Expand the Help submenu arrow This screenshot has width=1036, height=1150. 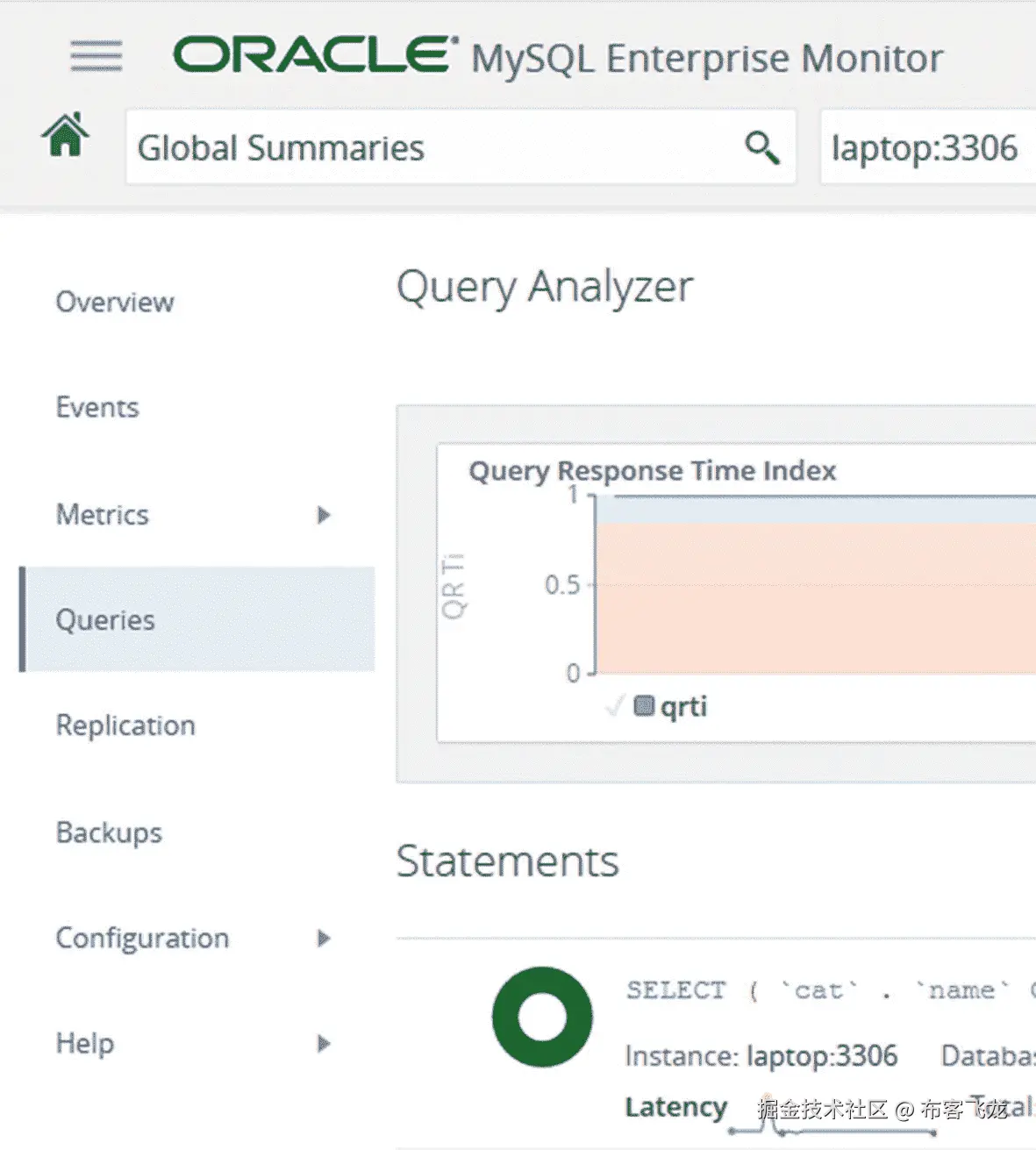[324, 1044]
